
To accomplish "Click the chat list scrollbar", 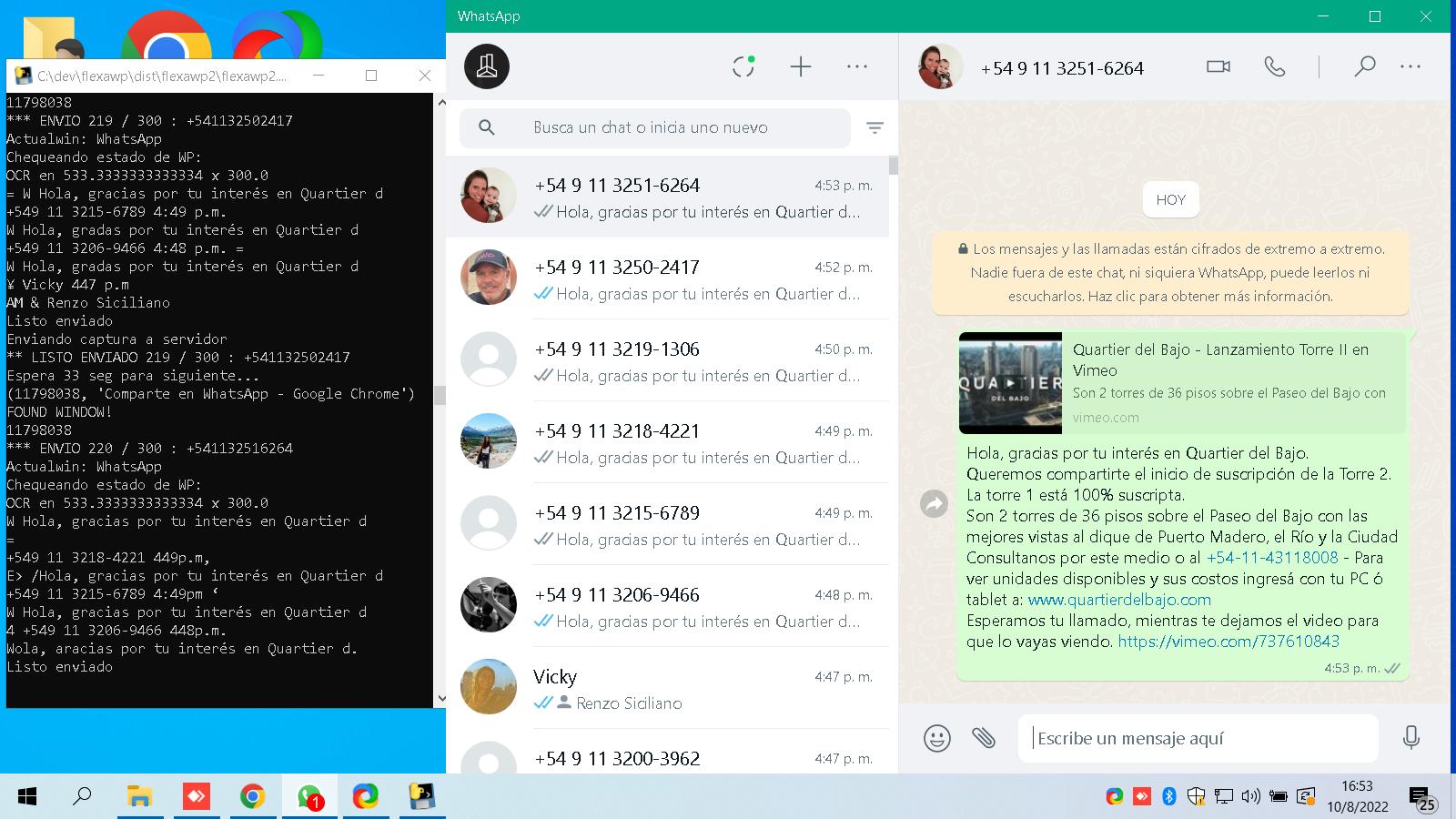I will click(894, 166).
